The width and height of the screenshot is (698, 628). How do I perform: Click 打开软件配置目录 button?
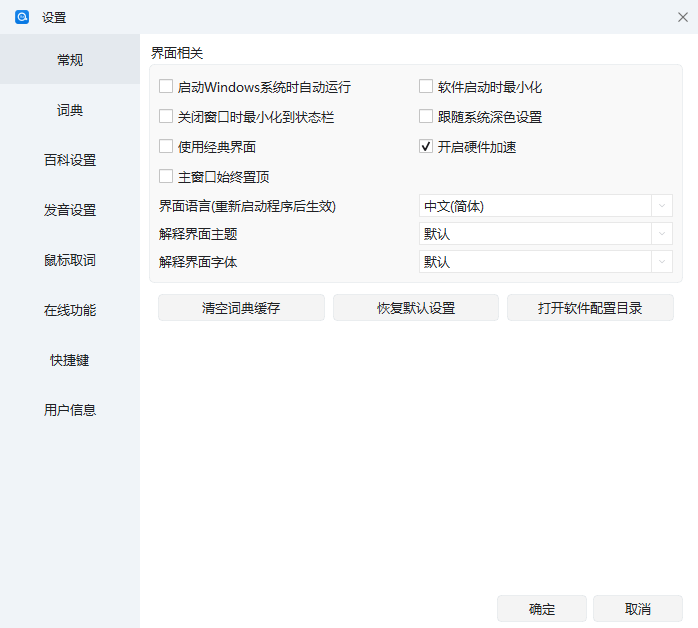pyautogui.click(x=590, y=308)
